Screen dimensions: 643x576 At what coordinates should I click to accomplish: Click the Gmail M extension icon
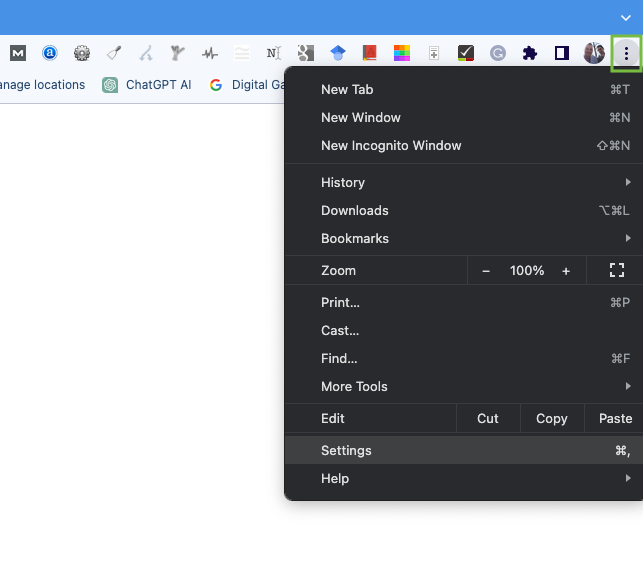(18, 53)
